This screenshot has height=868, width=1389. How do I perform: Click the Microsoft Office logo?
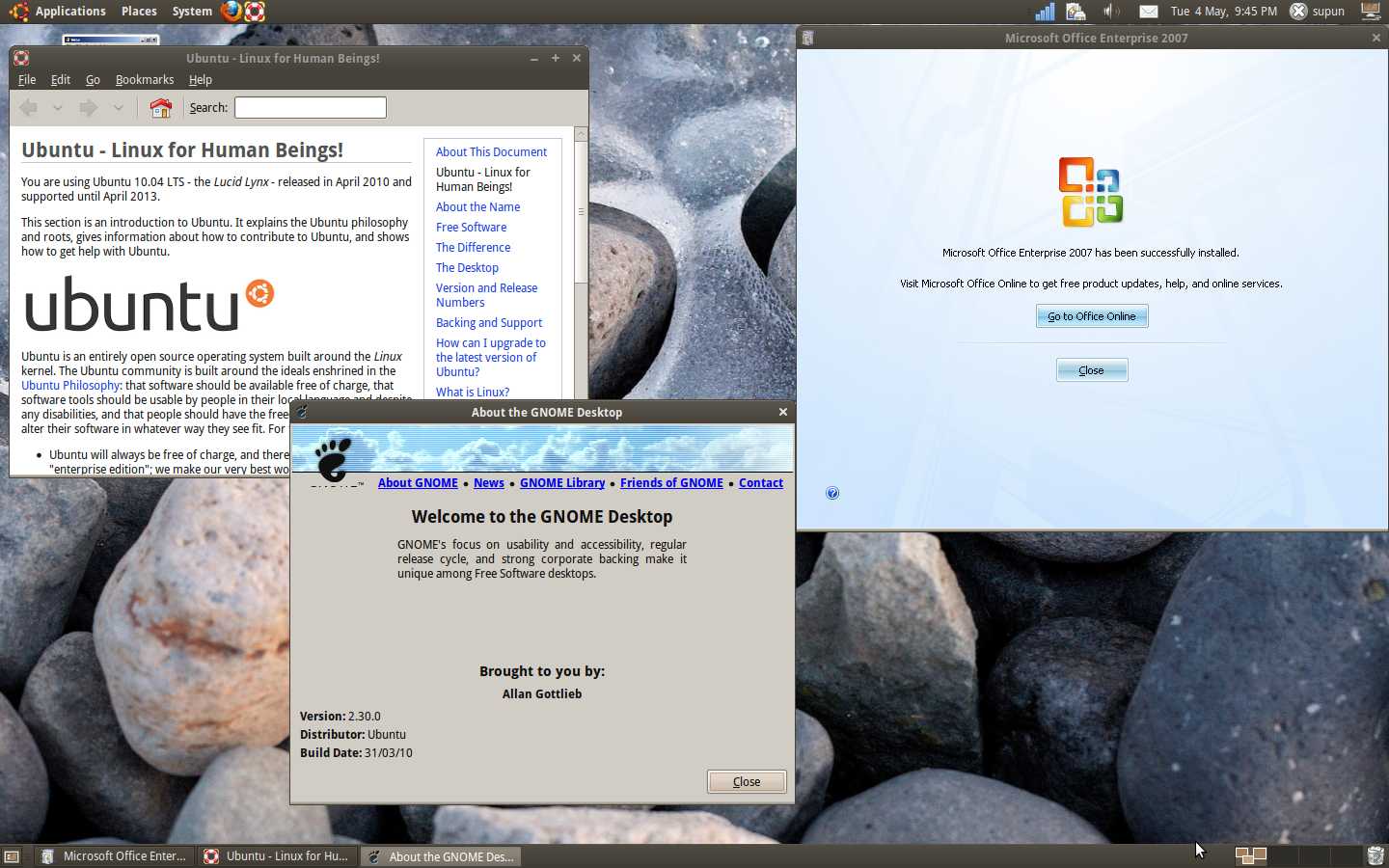pos(1091,192)
